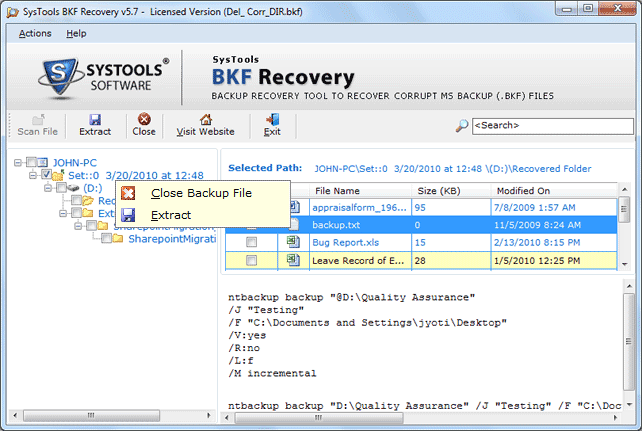Toggle the (D:) drive checkbox
This screenshot has width=642, height=431.
(61, 187)
